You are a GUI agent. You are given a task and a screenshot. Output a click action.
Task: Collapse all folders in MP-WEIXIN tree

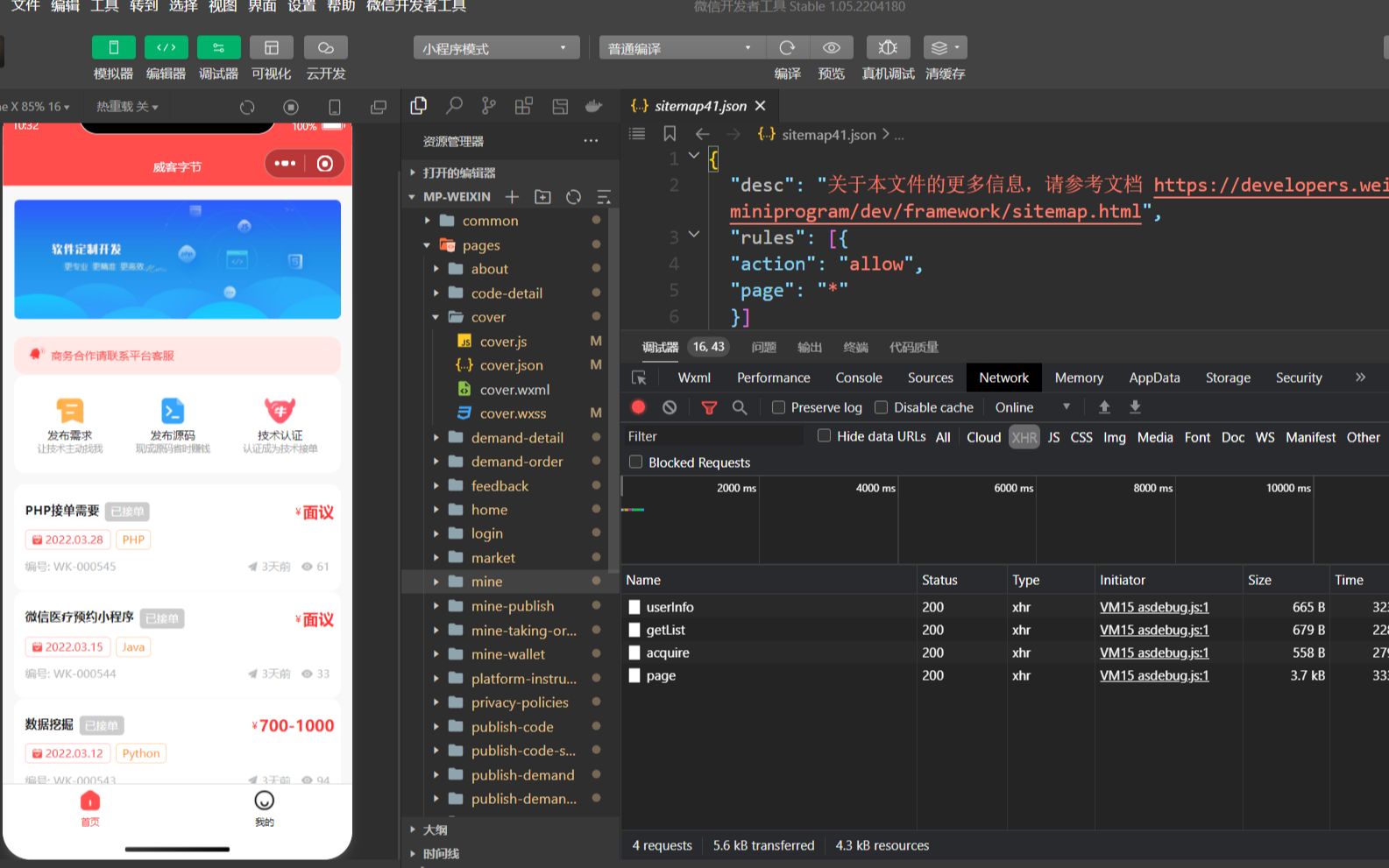604,197
